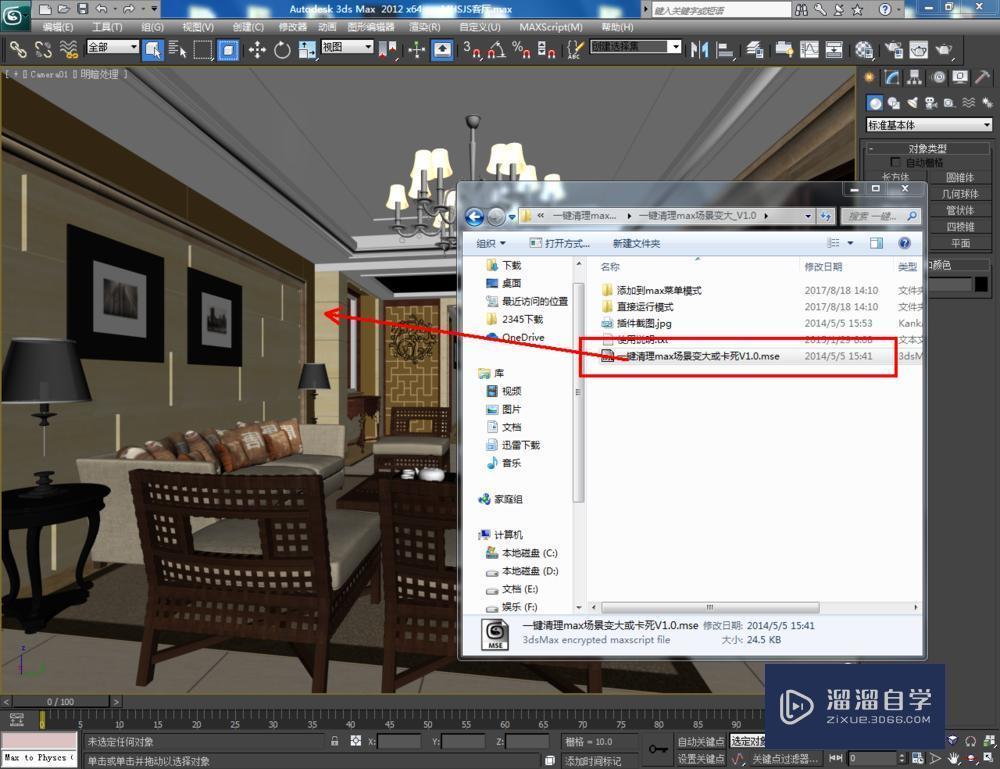The image size is (1000, 769).
Task: Select the Link tool in toolbar
Action: [17, 49]
